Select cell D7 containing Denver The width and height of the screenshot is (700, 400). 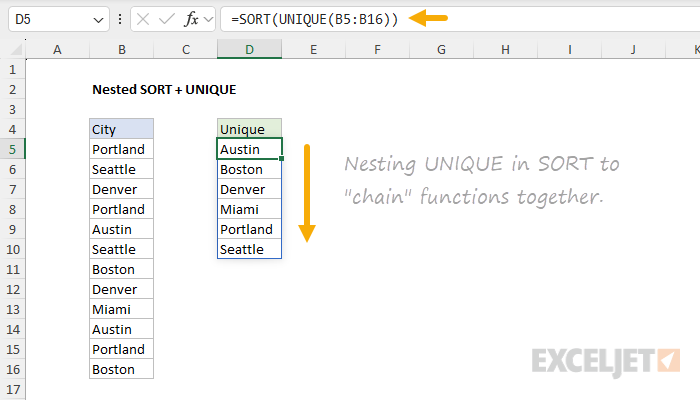pyautogui.click(x=250, y=190)
